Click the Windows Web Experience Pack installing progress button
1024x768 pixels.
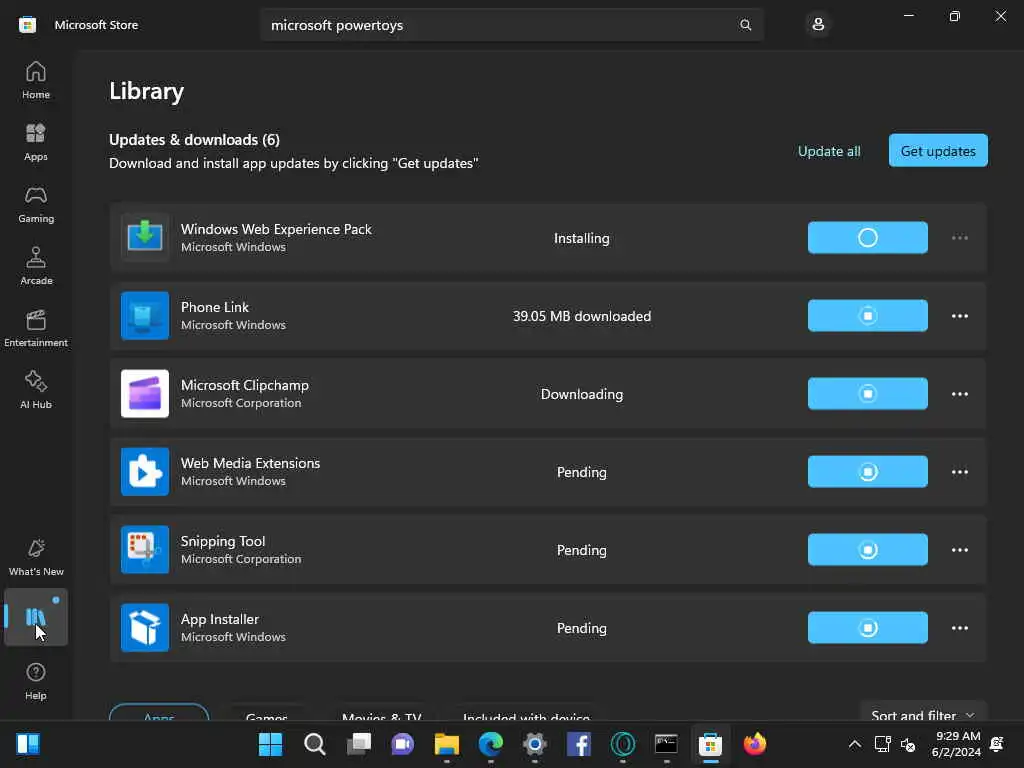(x=867, y=238)
